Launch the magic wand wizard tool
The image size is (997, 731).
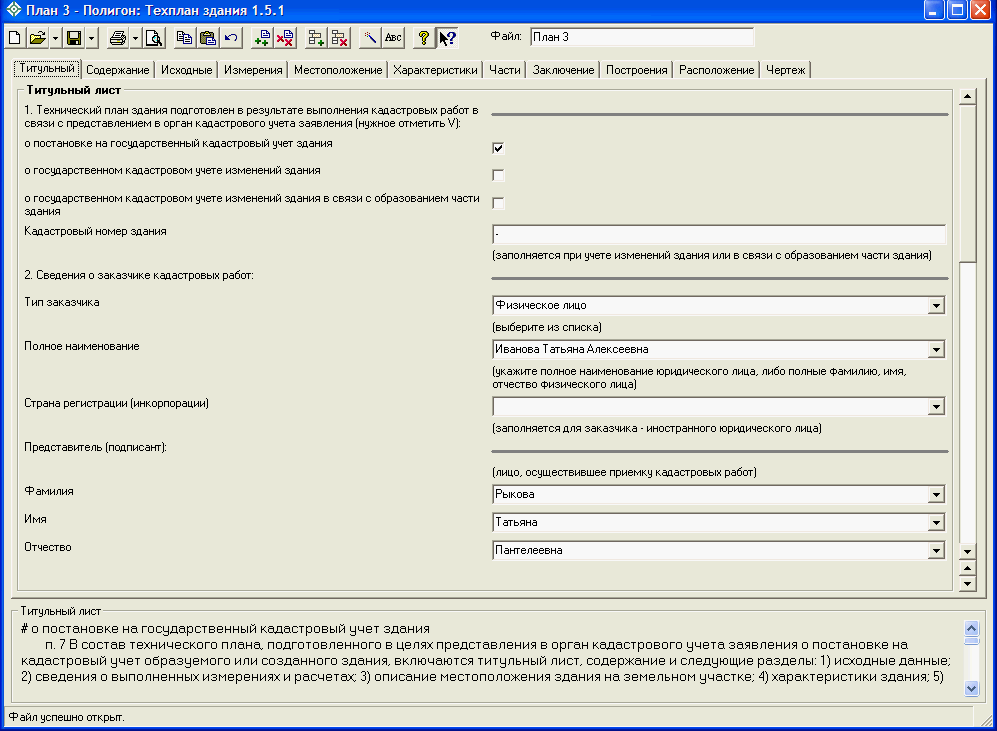coord(370,38)
